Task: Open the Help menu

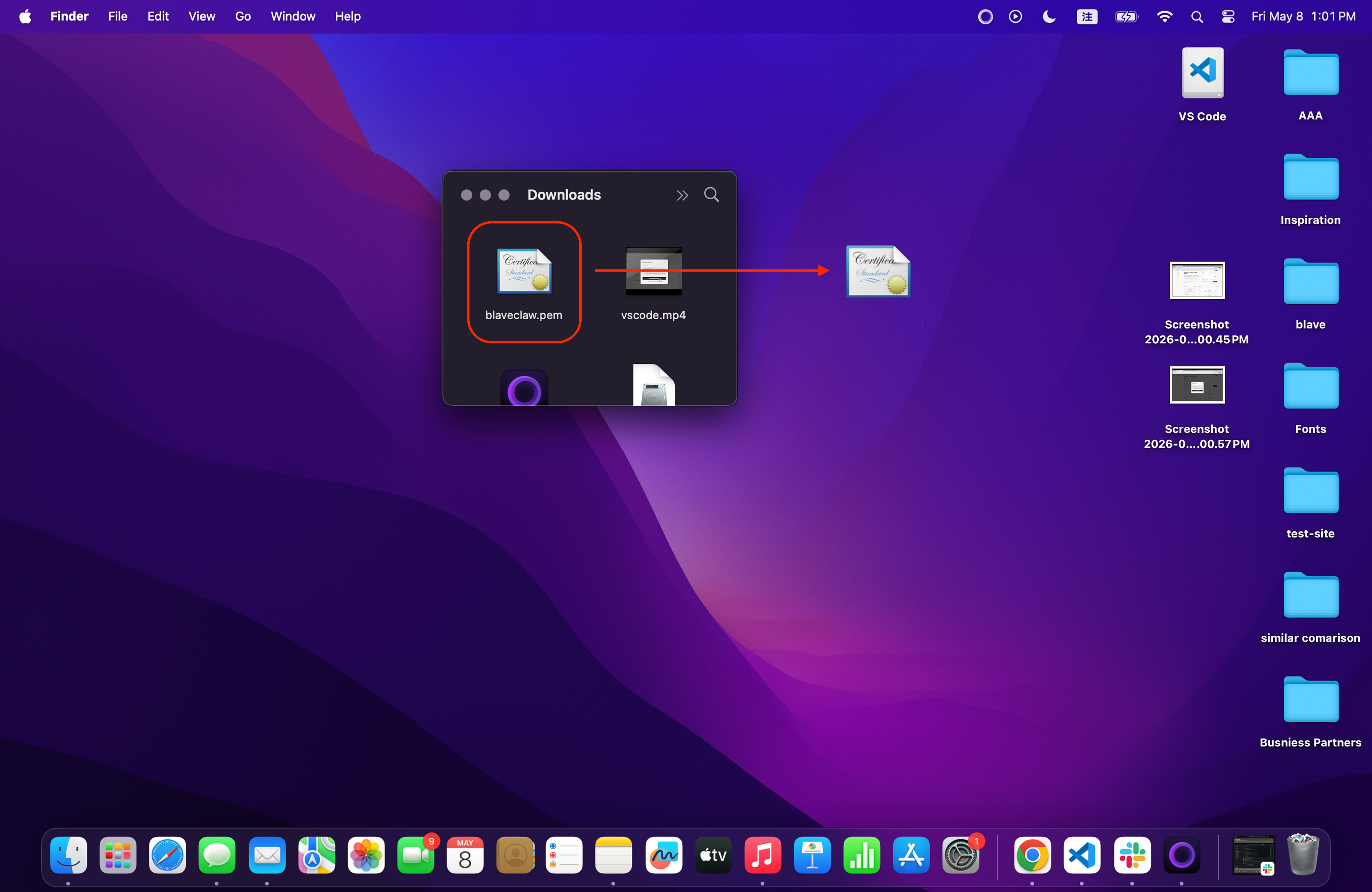Action: (x=348, y=17)
